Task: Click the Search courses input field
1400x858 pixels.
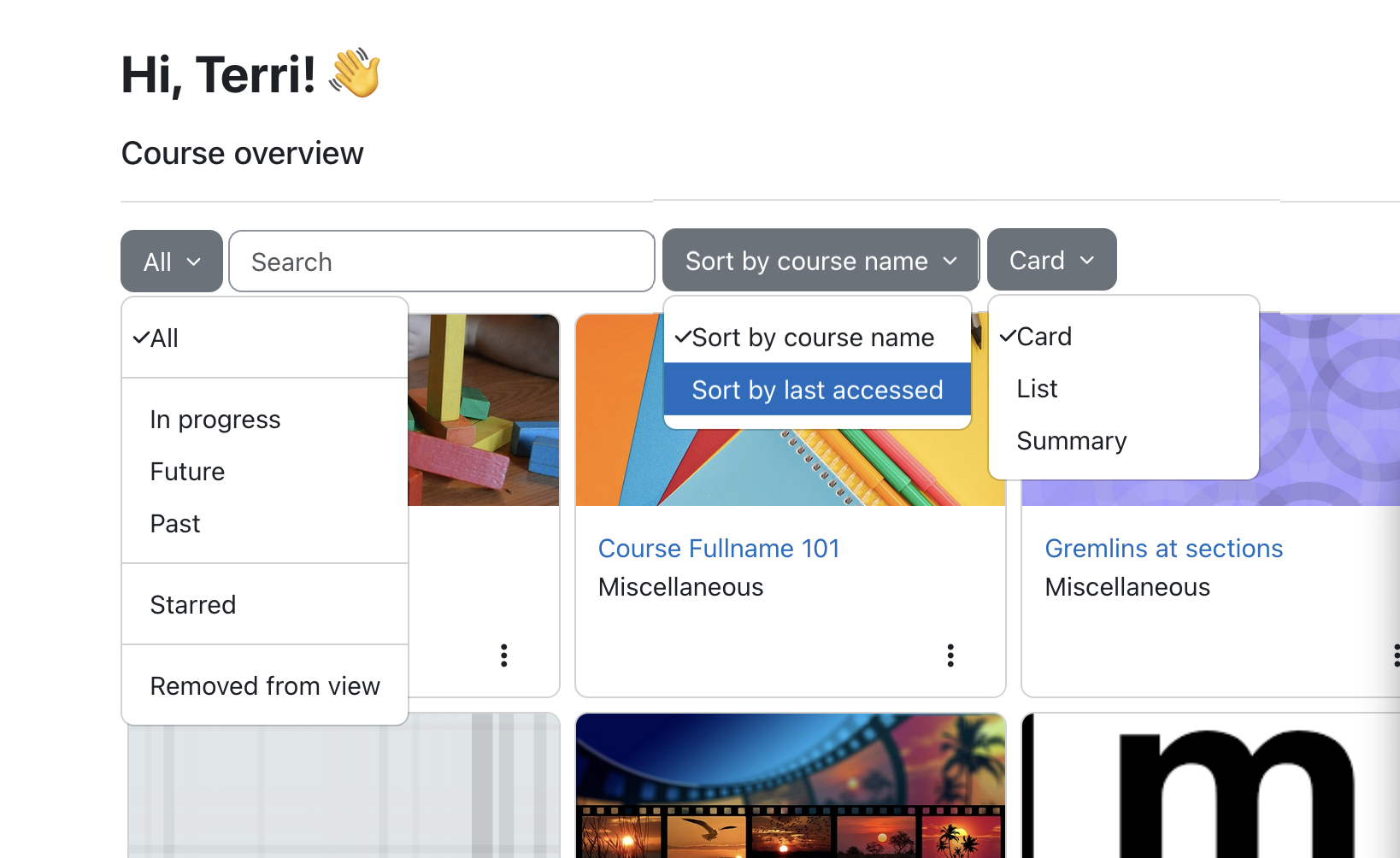Action: (442, 262)
